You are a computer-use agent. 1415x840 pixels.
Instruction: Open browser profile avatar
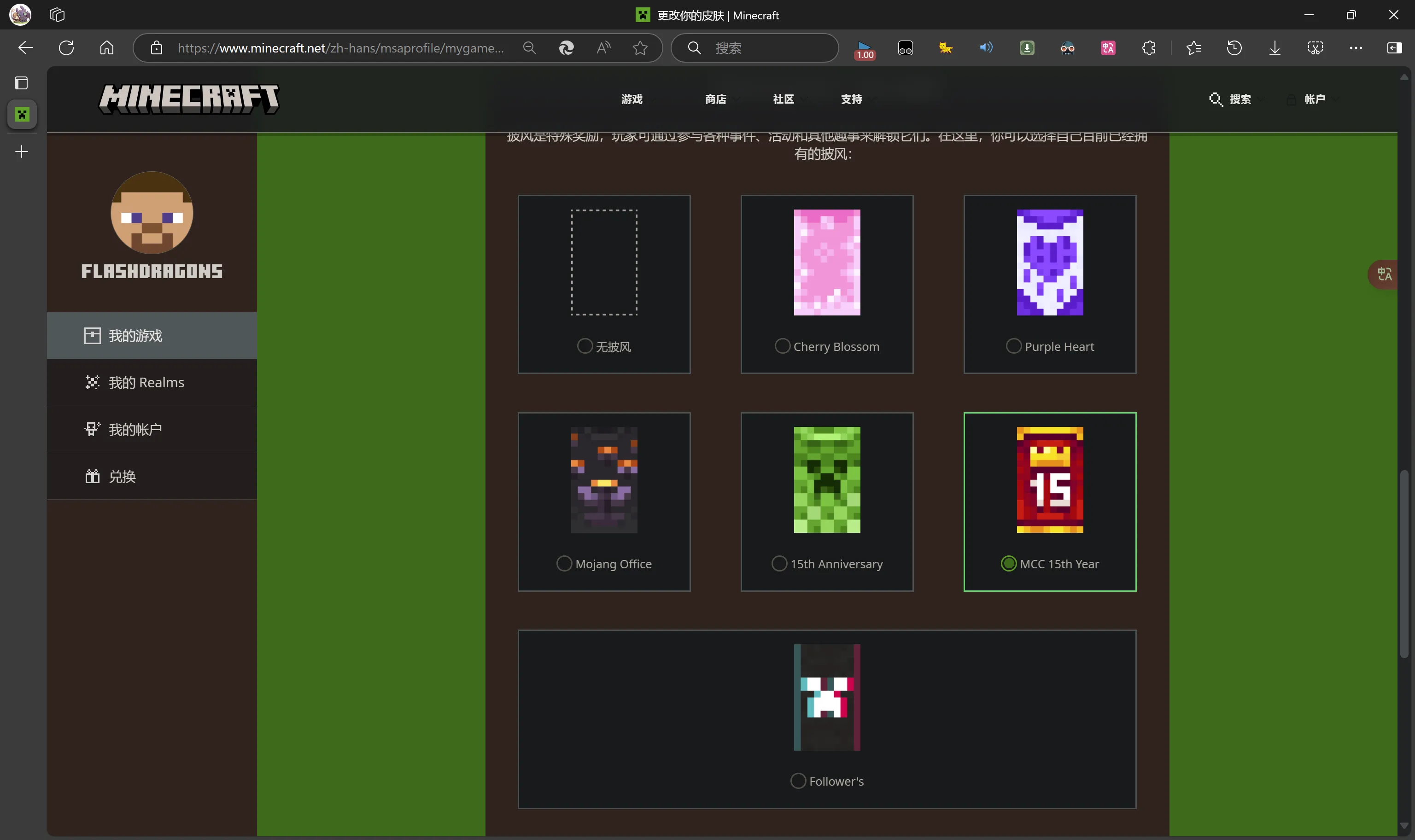20,15
